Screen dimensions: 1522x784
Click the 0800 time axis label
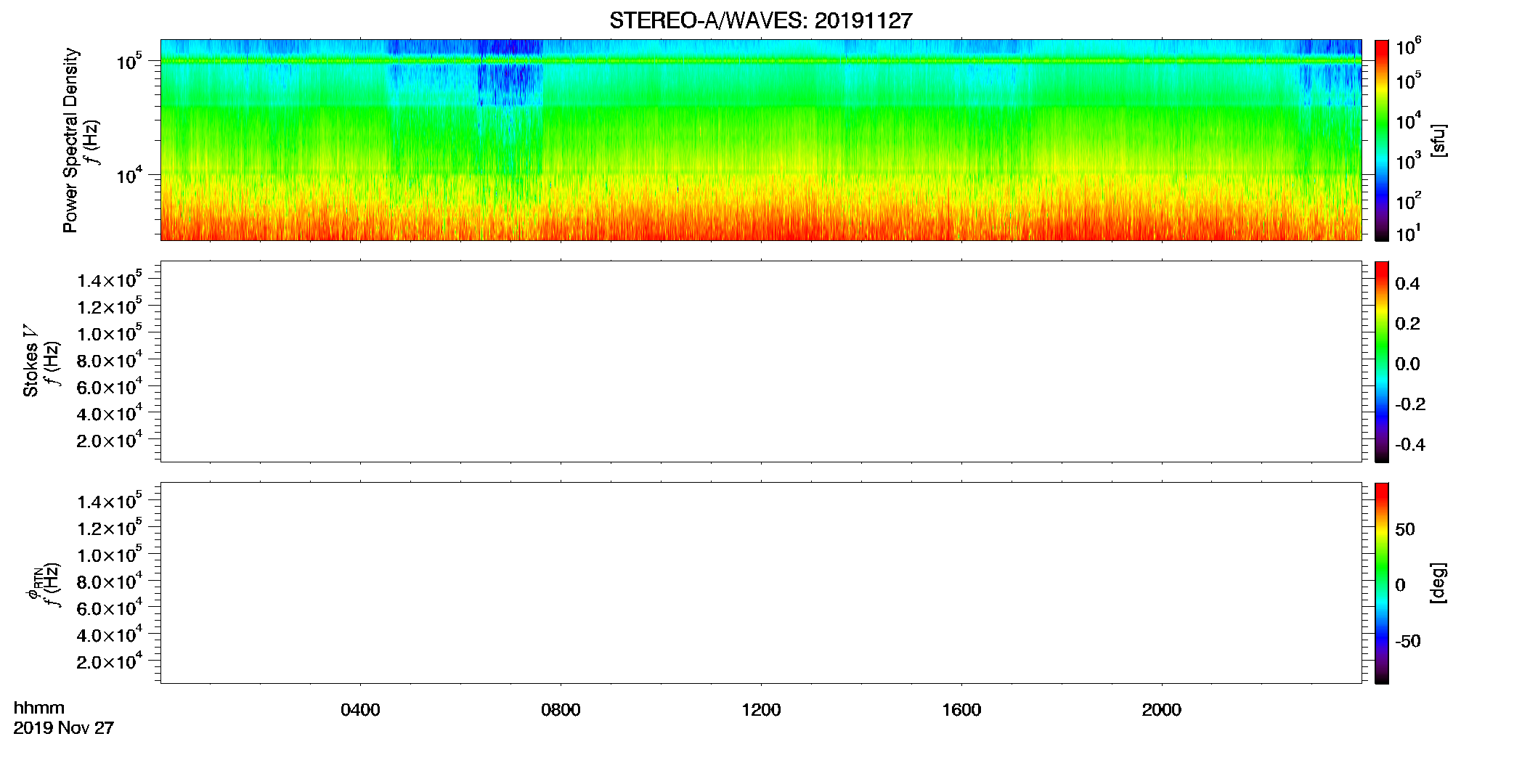[561, 710]
